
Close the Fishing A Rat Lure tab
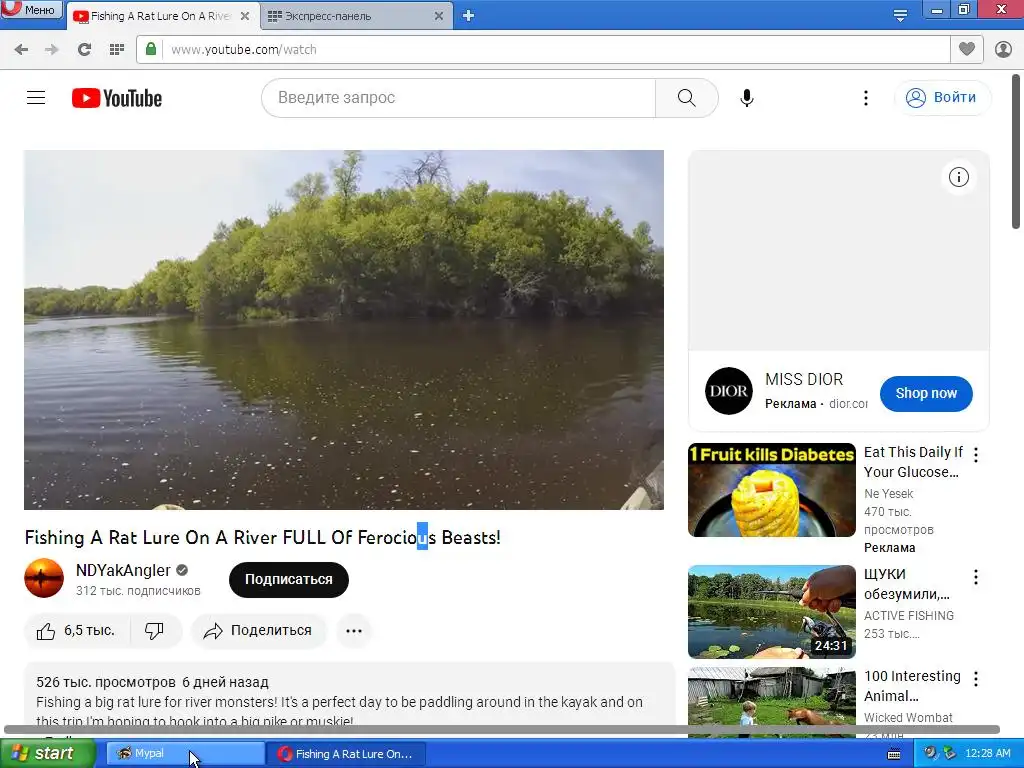coord(245,16)
